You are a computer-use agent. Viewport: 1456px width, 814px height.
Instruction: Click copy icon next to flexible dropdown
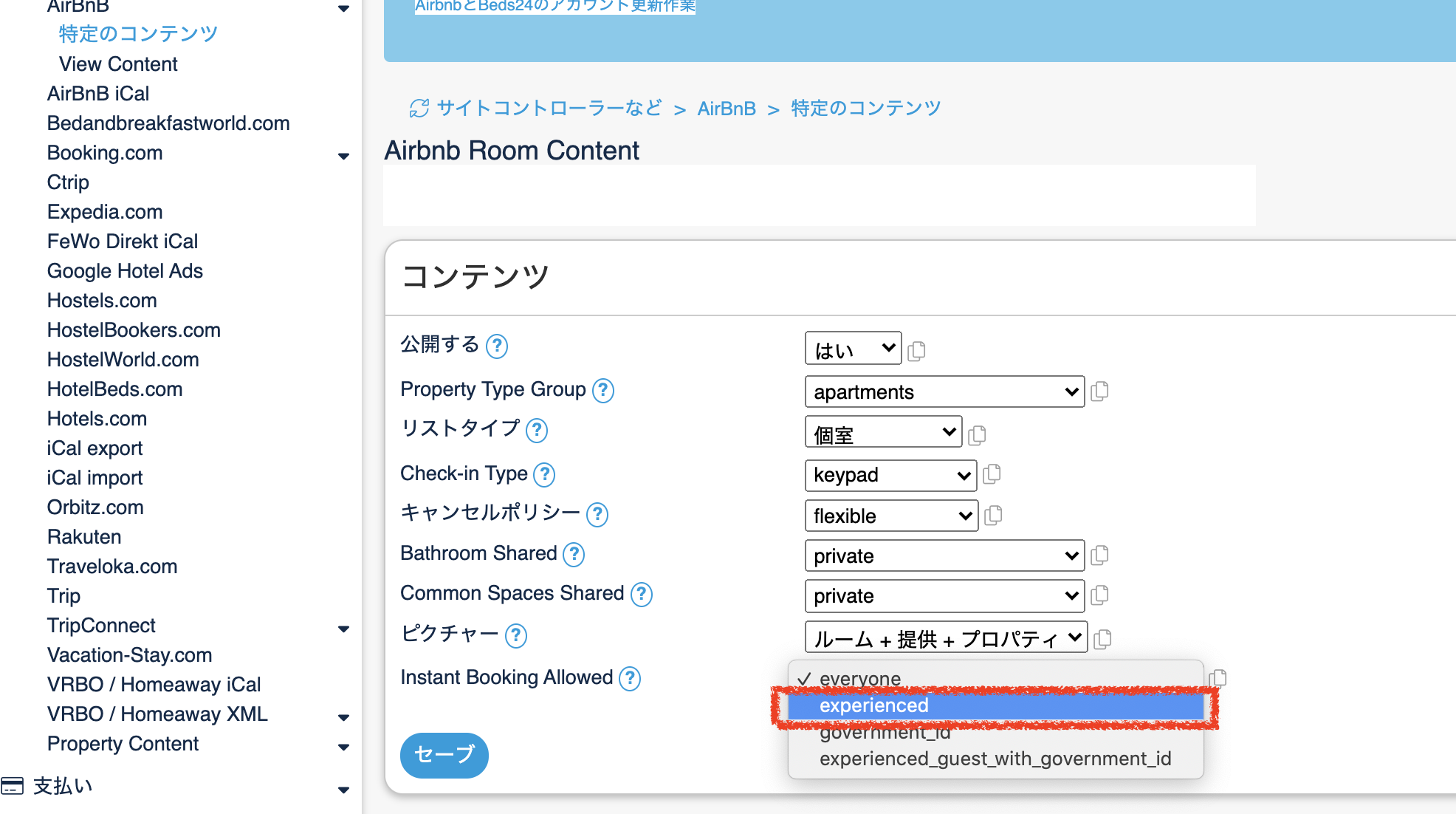(x=993, y=516)
